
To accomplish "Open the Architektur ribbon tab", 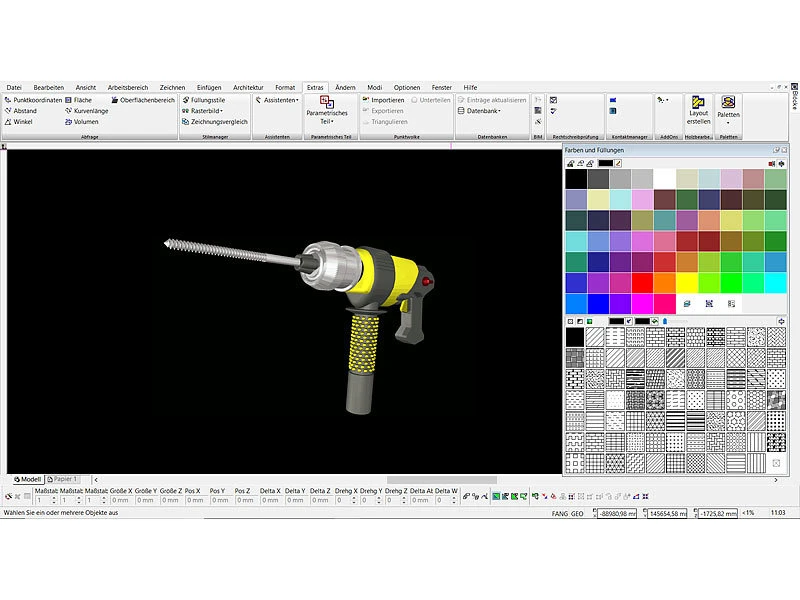I will (248, 88).
